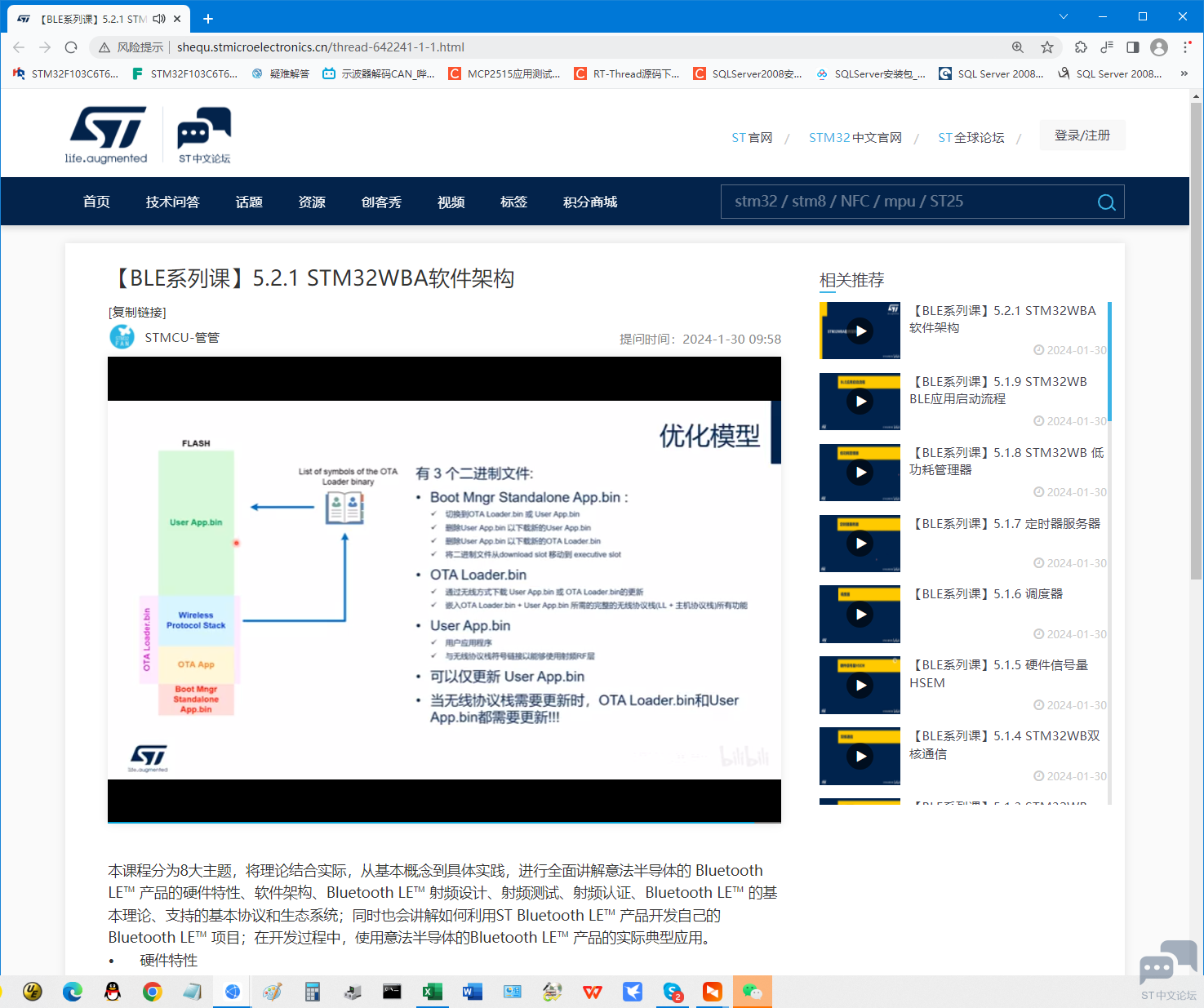Switch to Word in the taskbar
This screenshot has width=1204, height=1008.
tap(473, 992)
